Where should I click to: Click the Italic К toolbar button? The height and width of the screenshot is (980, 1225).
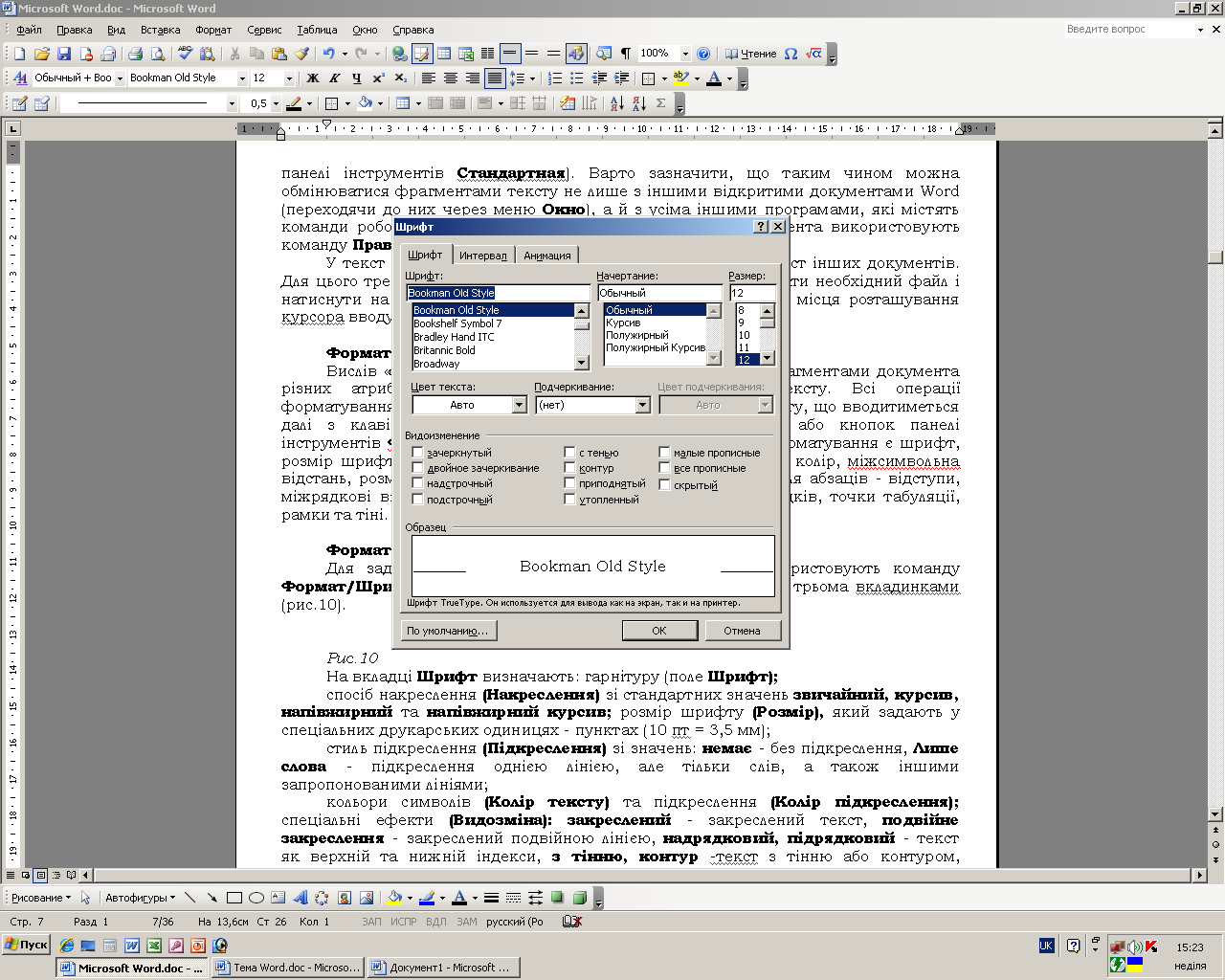tap(334, 78)
